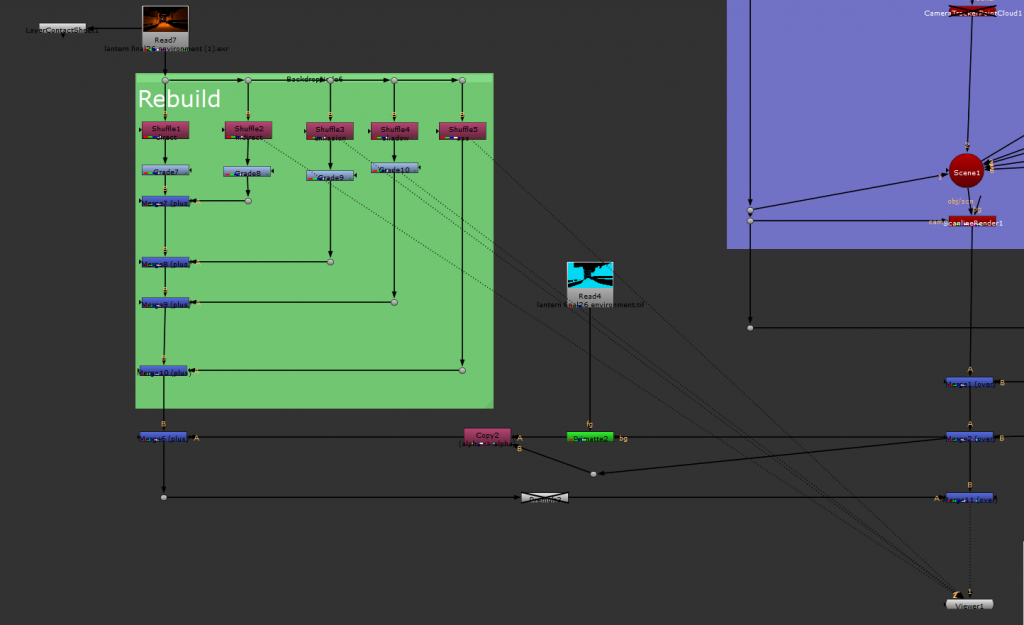Image resolution: width=1024 pixels, height=625 pixels.
Task: Click the Copy2 node
Action: coord(487,437)
